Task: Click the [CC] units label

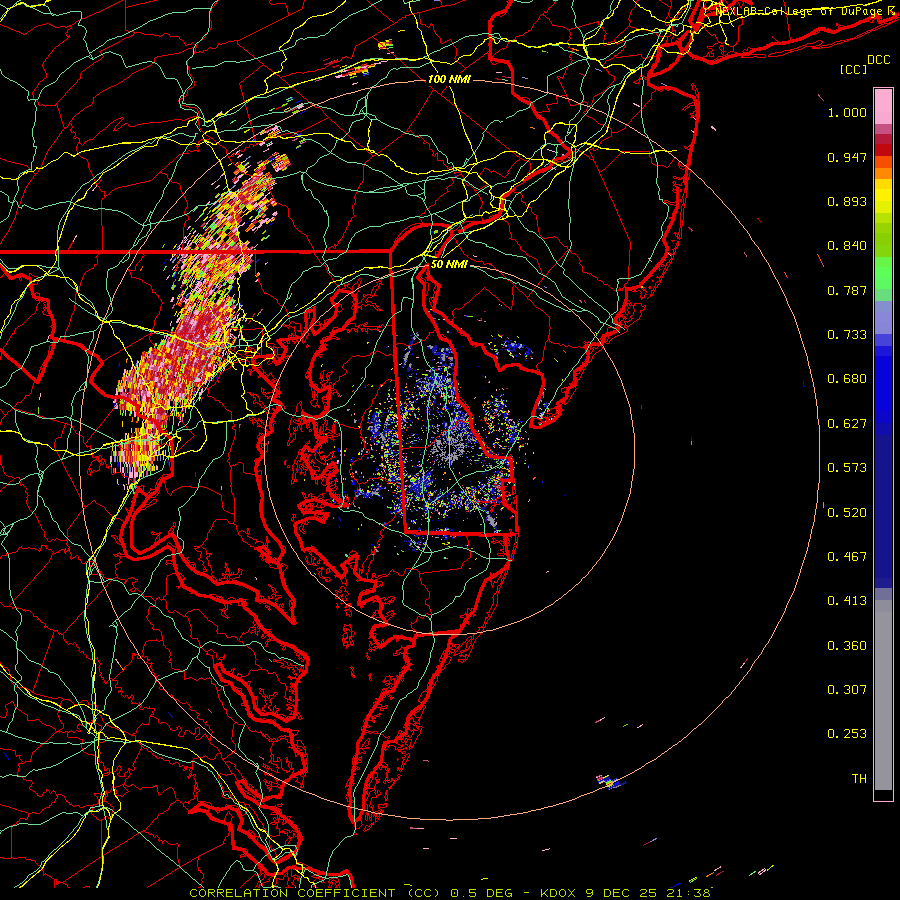Action: pos(854,69)
